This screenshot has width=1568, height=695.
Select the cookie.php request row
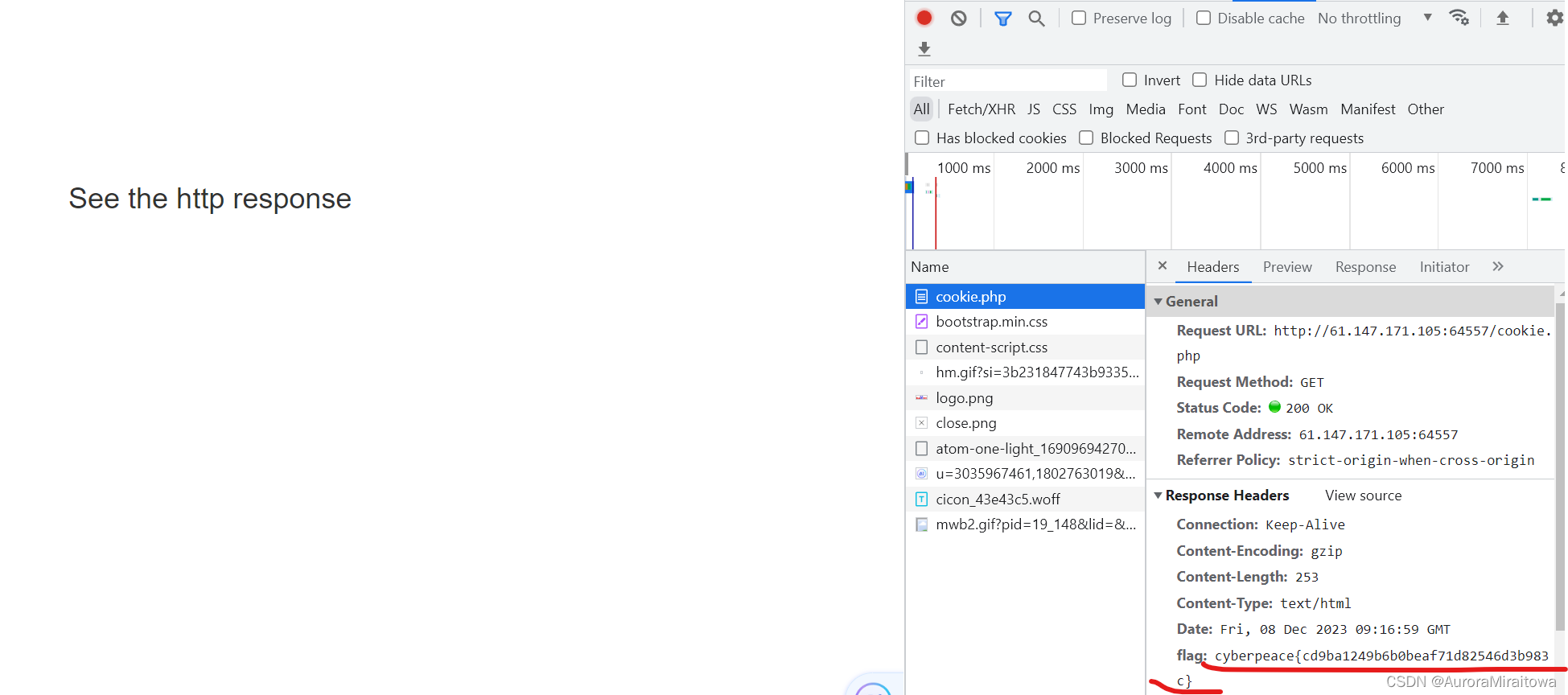tap(1025, 297)
